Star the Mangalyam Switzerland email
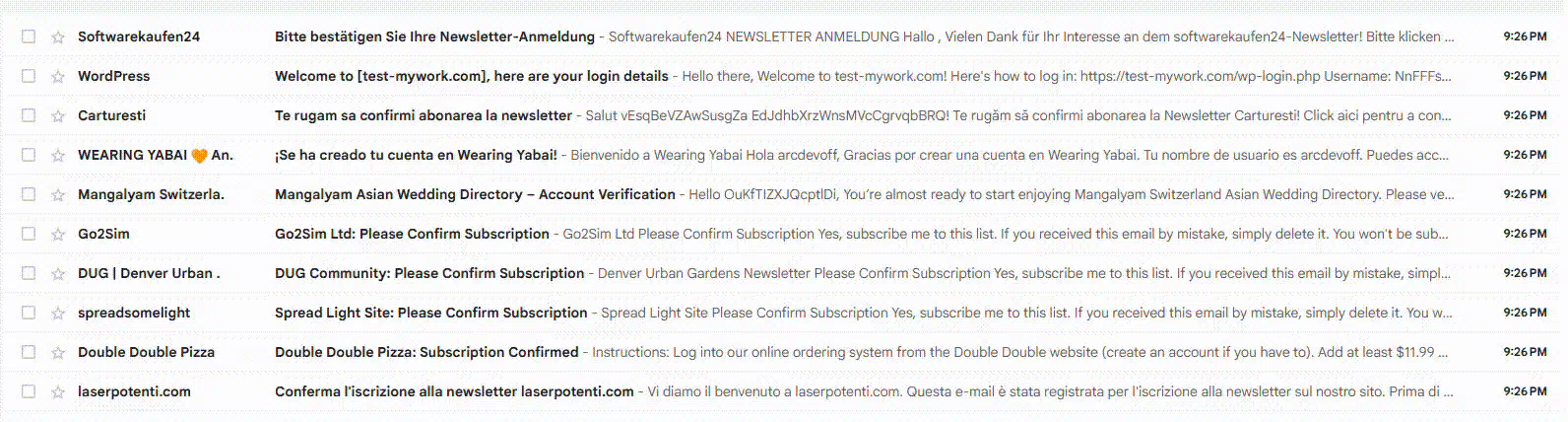 click(58, 194)
